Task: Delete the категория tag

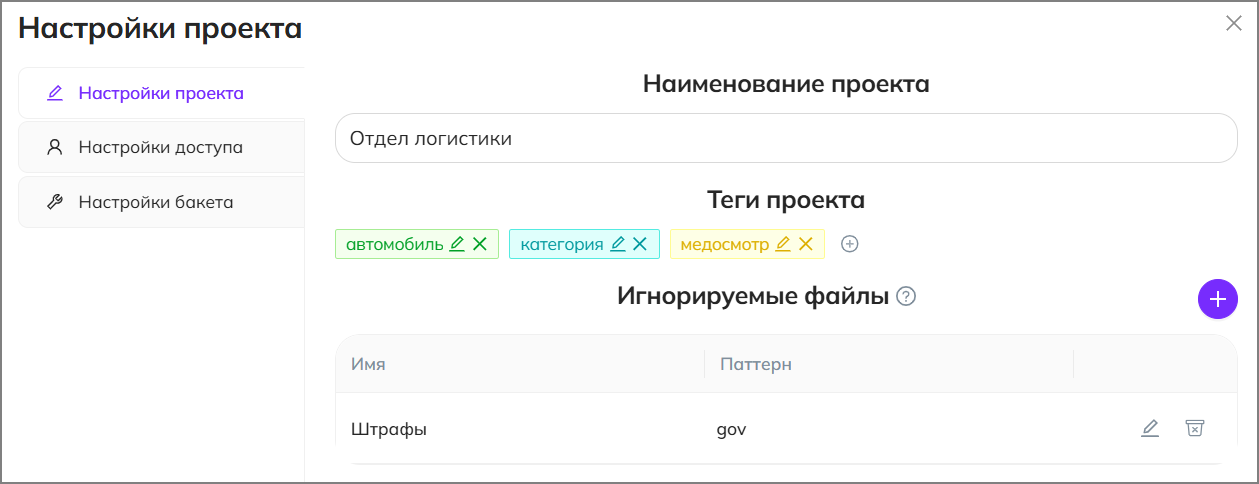Action: [640, 244]
